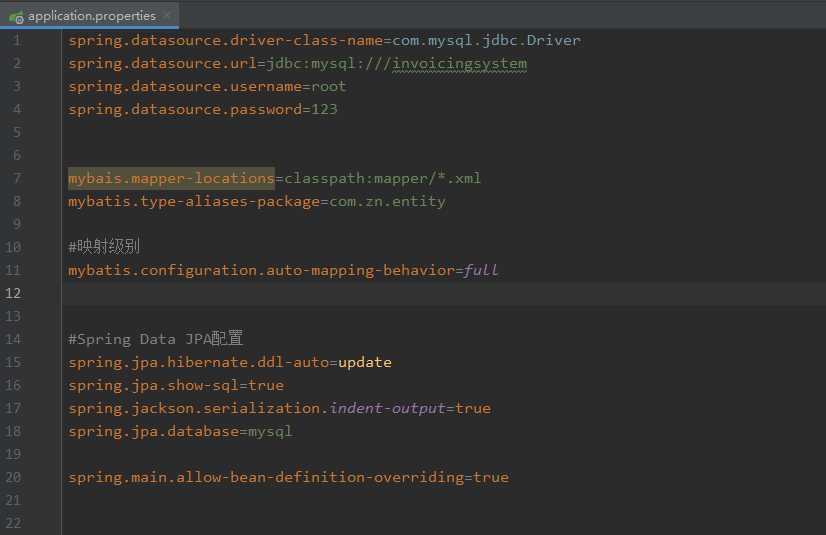Click the Spring icon on application.properties tab

16,17
